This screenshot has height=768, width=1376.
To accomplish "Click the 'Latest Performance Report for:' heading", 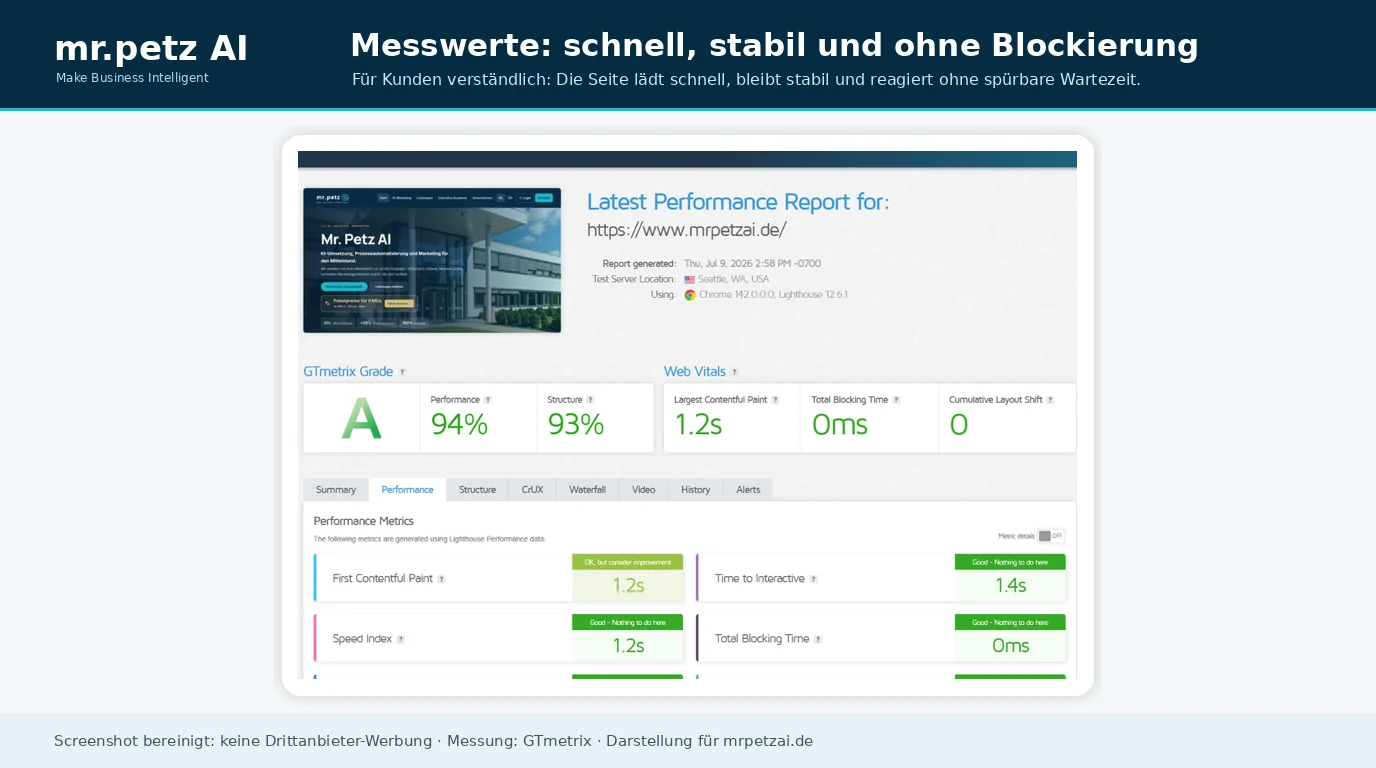I will [738, 202].
